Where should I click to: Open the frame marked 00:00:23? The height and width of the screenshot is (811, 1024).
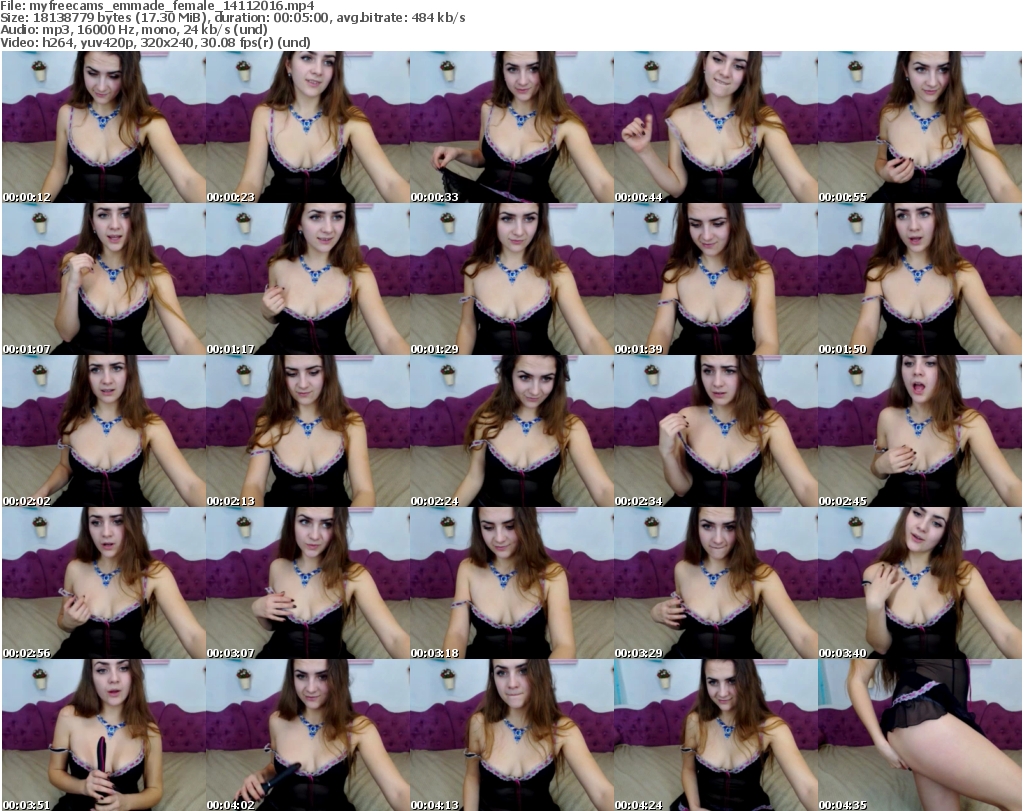tap(307, 128)
